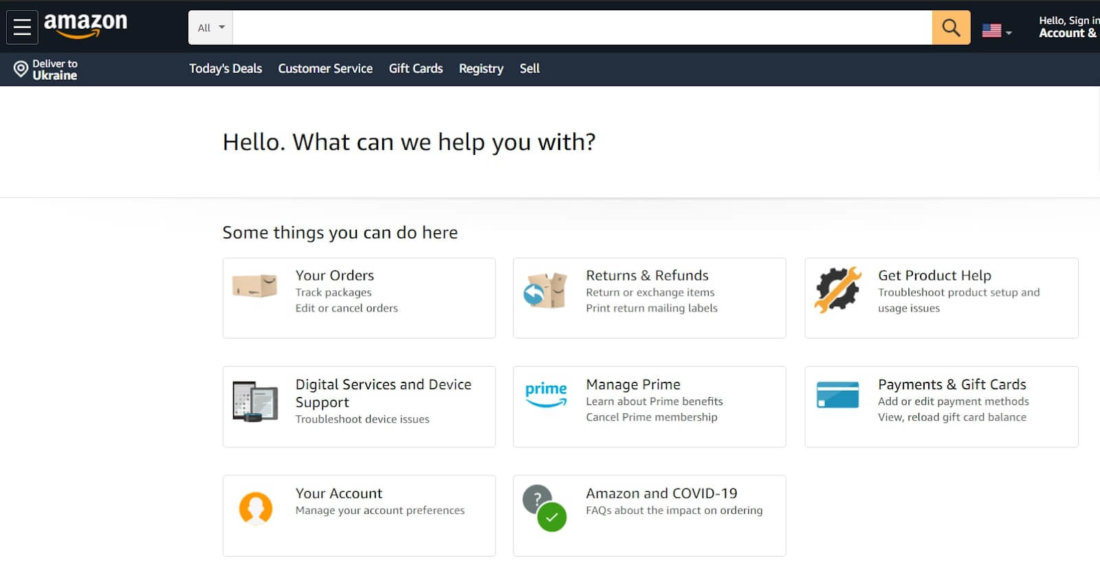The image size is (1100, 573).
Task: Click 'Track packages' text
Action: [x=333, y=292]
